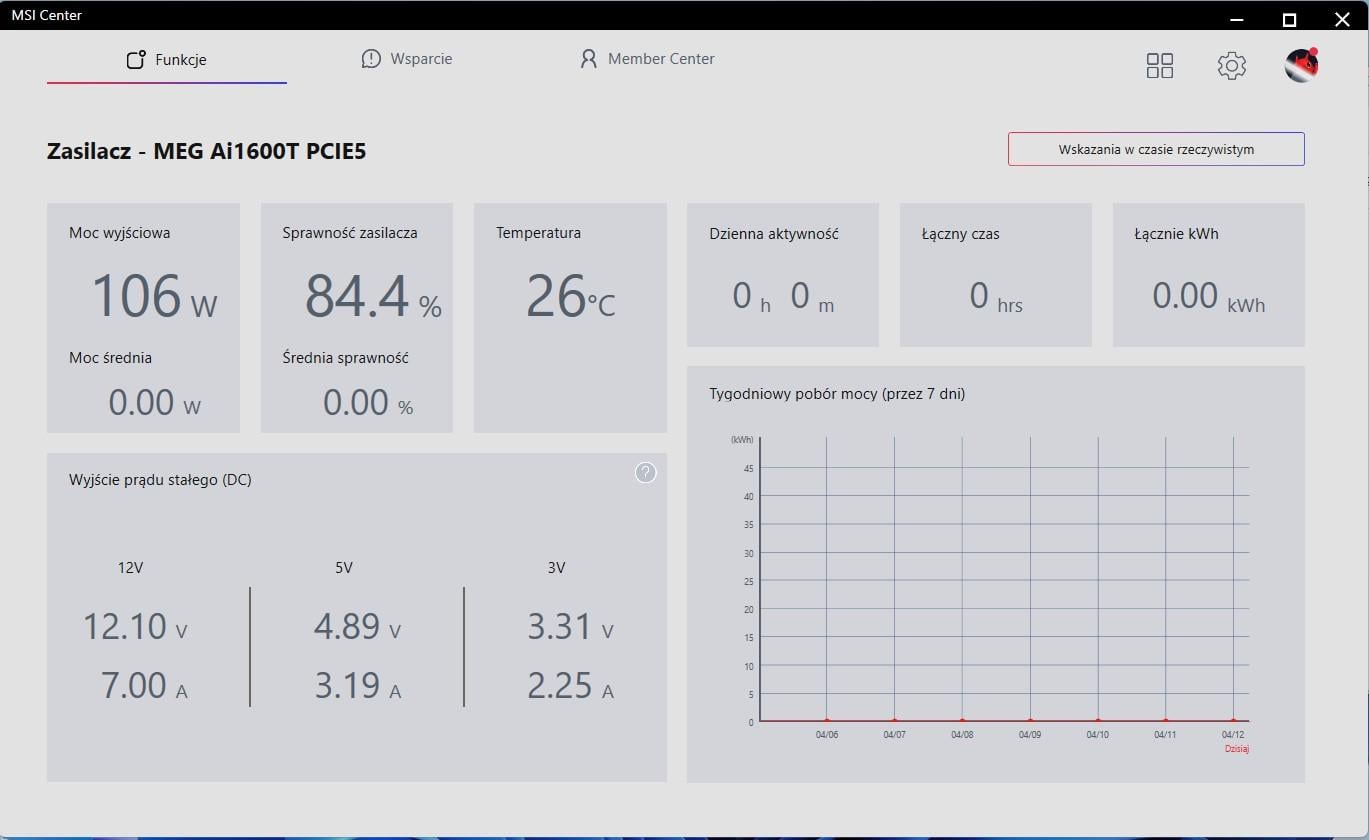Click the 04/06 data point on chart
Viewport: 1369px width, 840px height.
tap(826, 720)
